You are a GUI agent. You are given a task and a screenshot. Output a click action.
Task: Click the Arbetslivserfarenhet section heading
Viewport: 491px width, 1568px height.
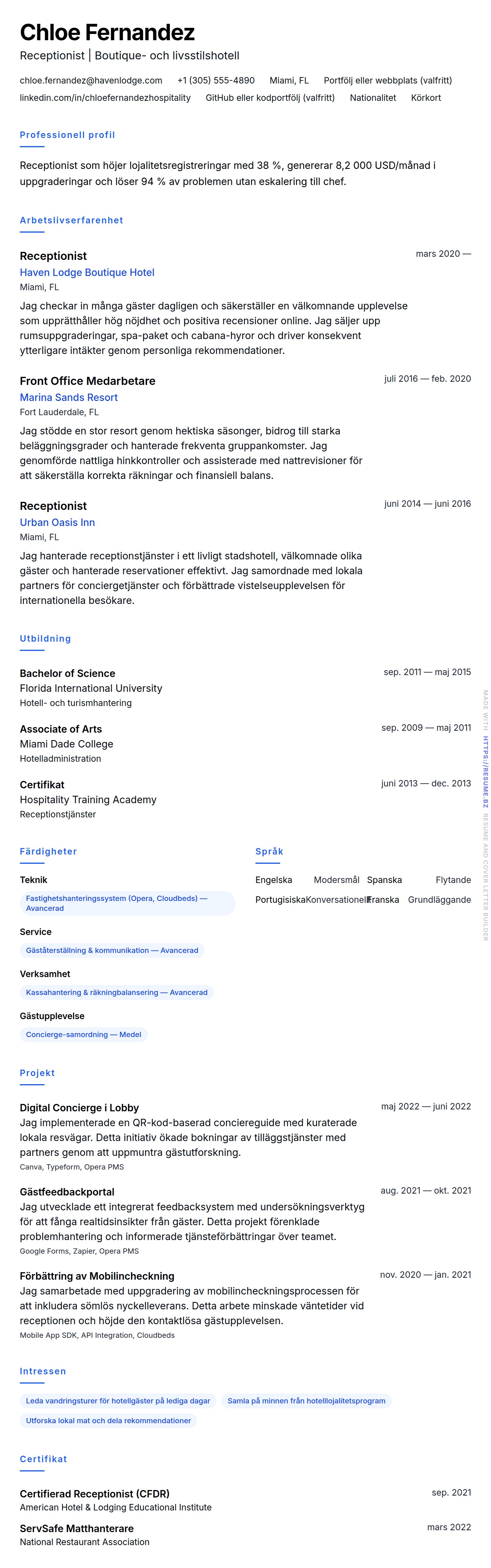pyautogui.click(x=71, y=220)
